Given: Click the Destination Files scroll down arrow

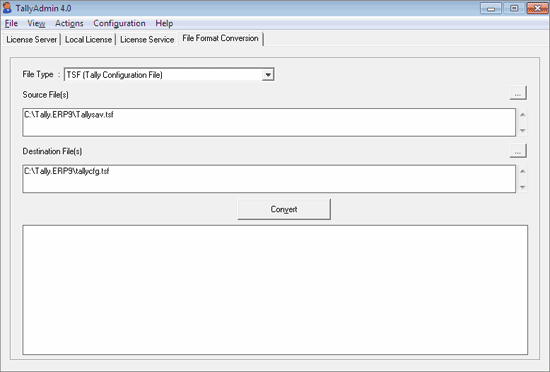Looking at the screenshot, I should coord(523,187).
